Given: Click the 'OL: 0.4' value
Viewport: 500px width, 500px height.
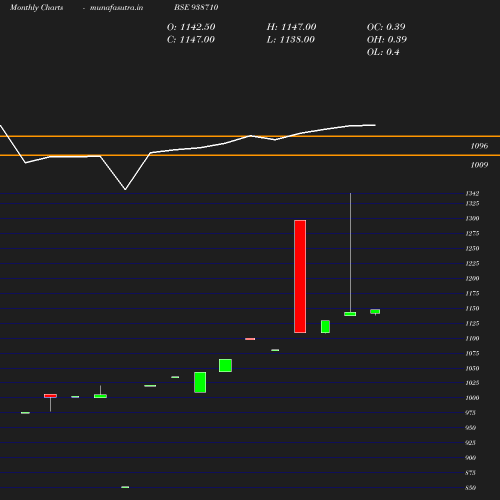Looking at the screenshot, I should tap(383, 52).
